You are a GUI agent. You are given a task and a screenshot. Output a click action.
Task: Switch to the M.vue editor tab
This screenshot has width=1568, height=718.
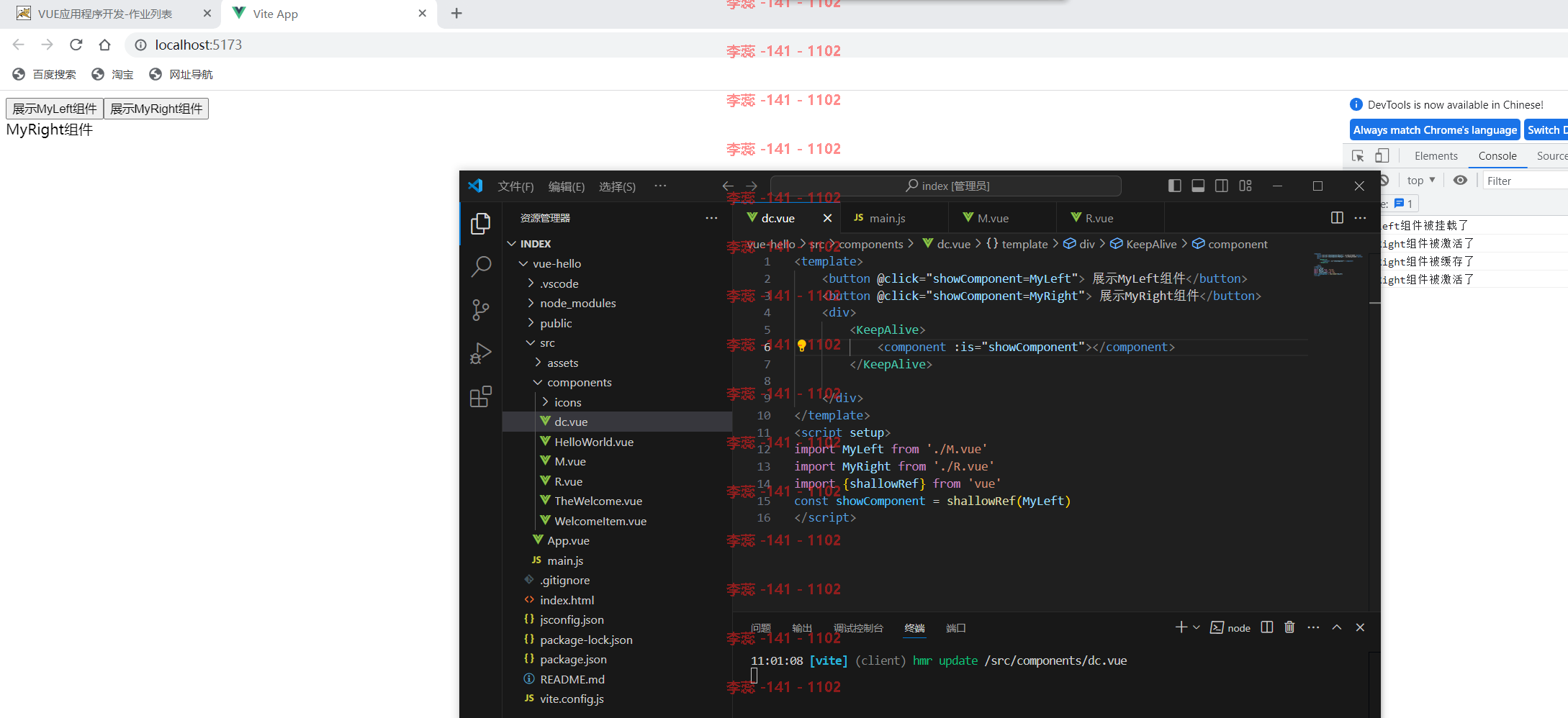[x=1002, y=218]
